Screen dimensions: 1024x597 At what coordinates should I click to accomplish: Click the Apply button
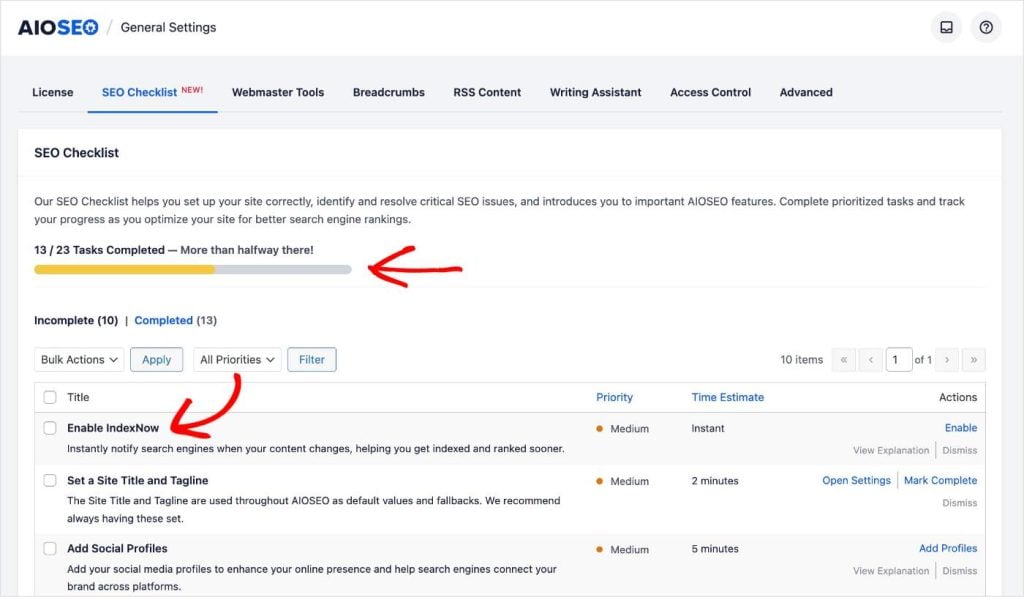[156, 359]
